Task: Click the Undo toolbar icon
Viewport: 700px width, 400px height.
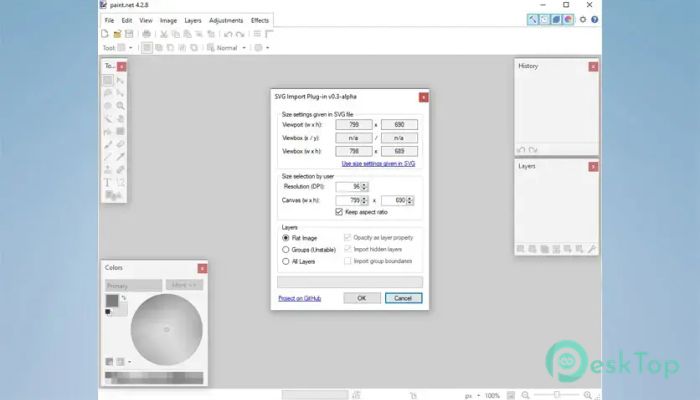Action: click(x=228, y=34)
